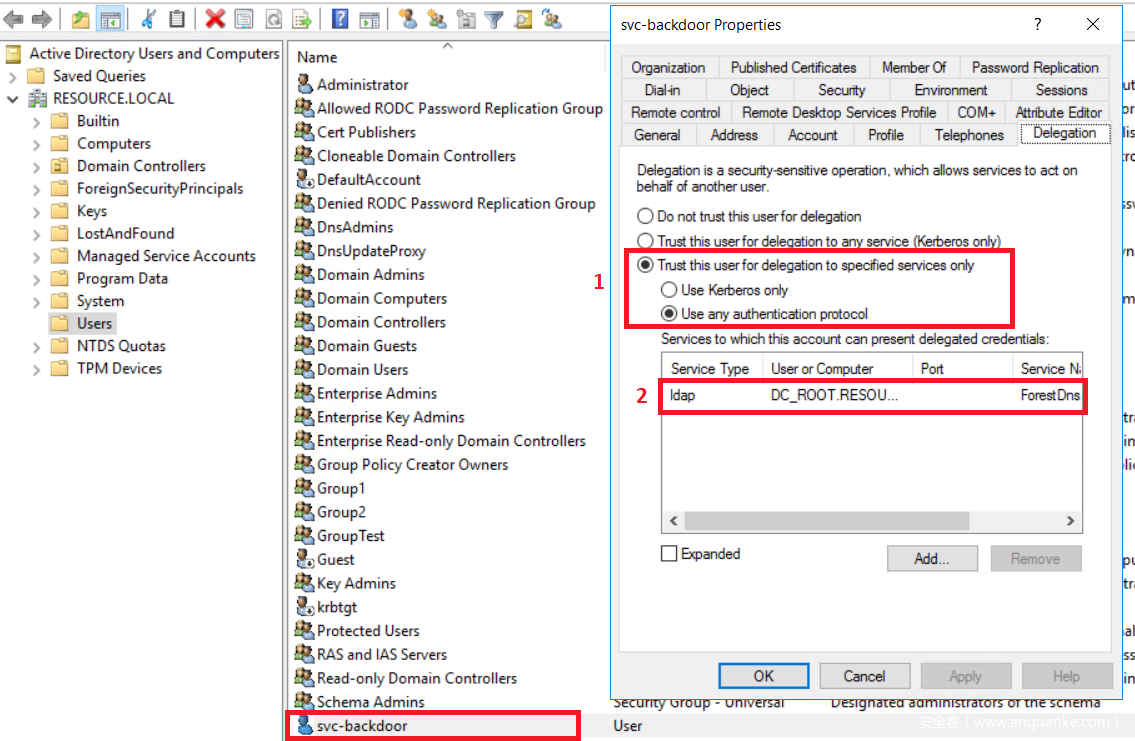This screenshot has height=741, width=1135.
Task: Select the Protected Users group
Action: tap(368, 630)
